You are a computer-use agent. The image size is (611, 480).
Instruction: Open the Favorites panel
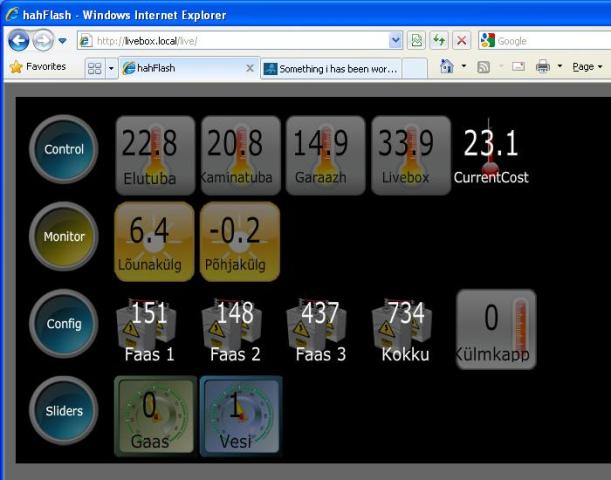coord(38,67)
